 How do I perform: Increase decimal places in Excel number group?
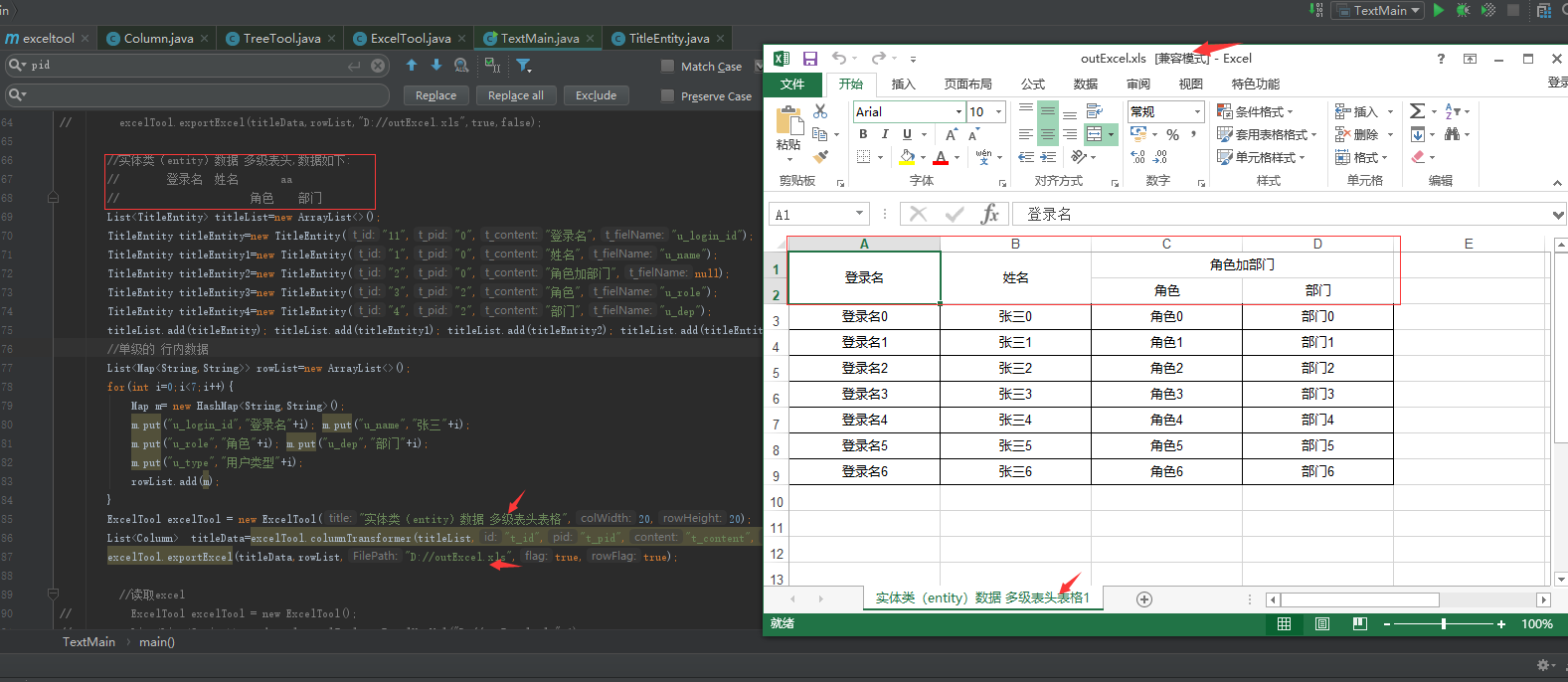[1138, 157]
